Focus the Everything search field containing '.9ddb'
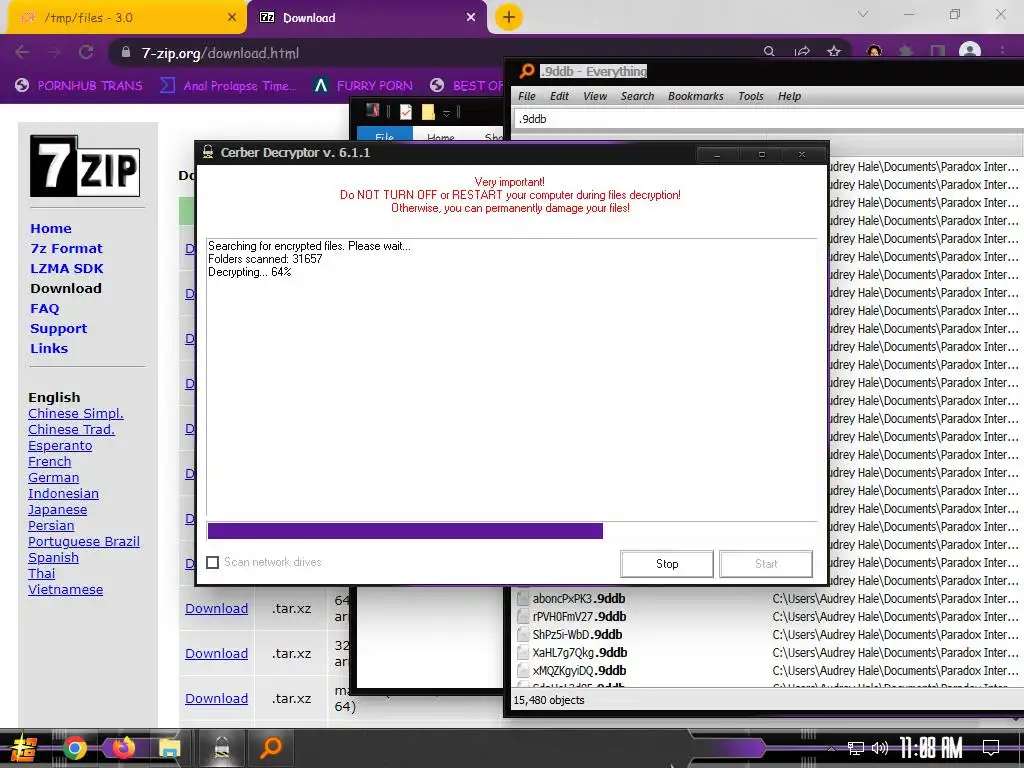Screen dimensions: 1024x768 [x=767, y=119]
